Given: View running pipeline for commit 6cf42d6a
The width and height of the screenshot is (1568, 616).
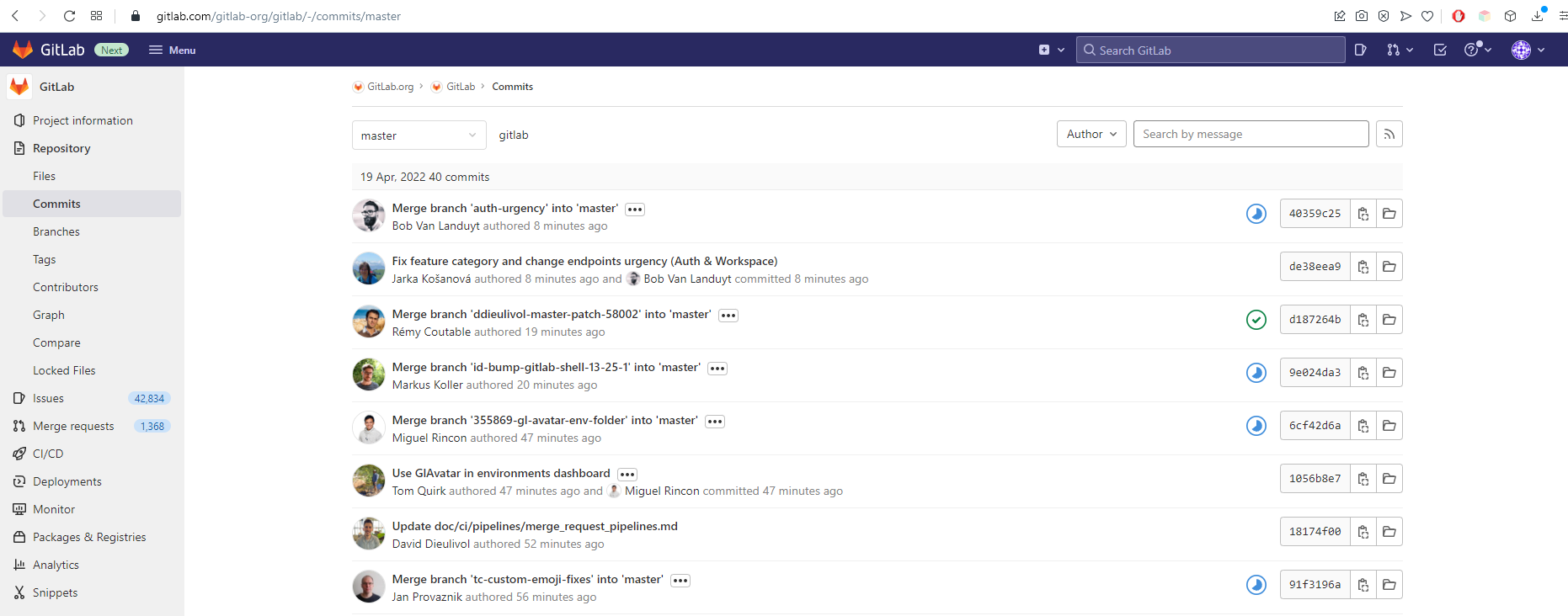Looking at the screenshot, I should [x=1256, y=426].
